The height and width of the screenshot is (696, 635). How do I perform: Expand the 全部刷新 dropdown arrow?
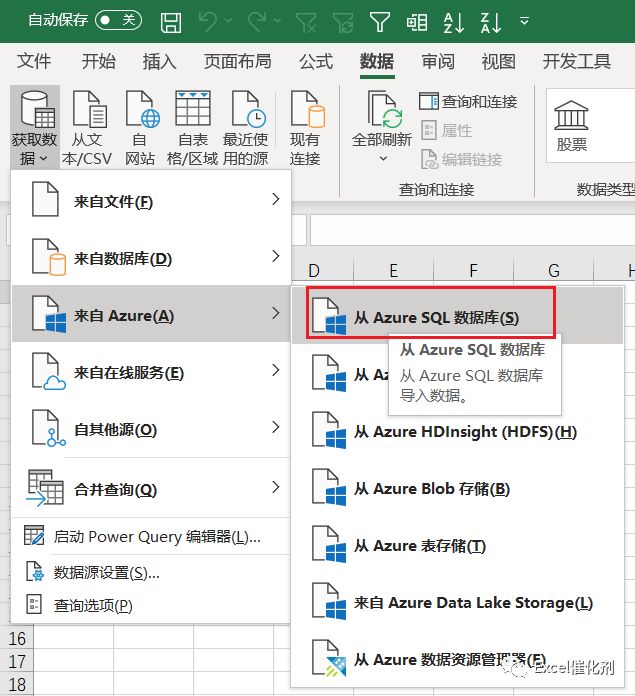pyautogui.click(x=383, y=158)
